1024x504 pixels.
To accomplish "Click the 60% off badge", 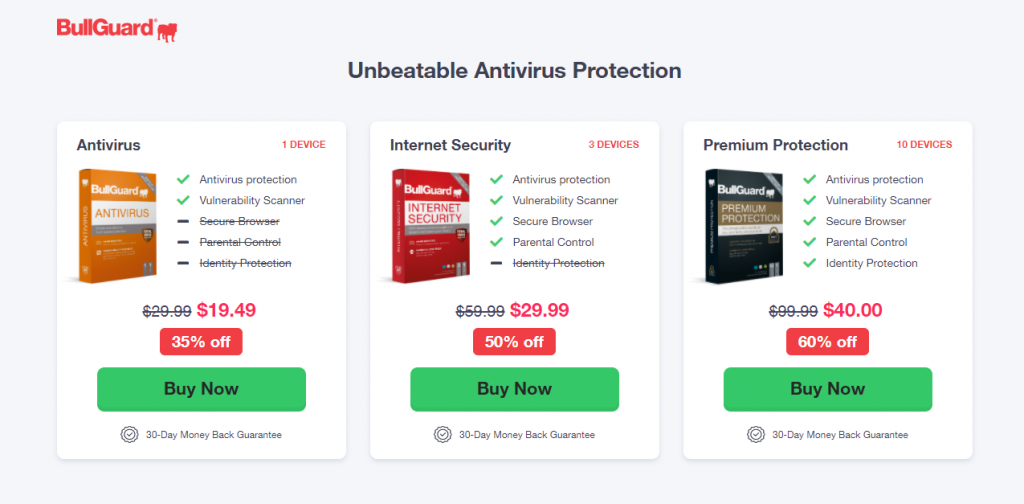I will (827, 341).
